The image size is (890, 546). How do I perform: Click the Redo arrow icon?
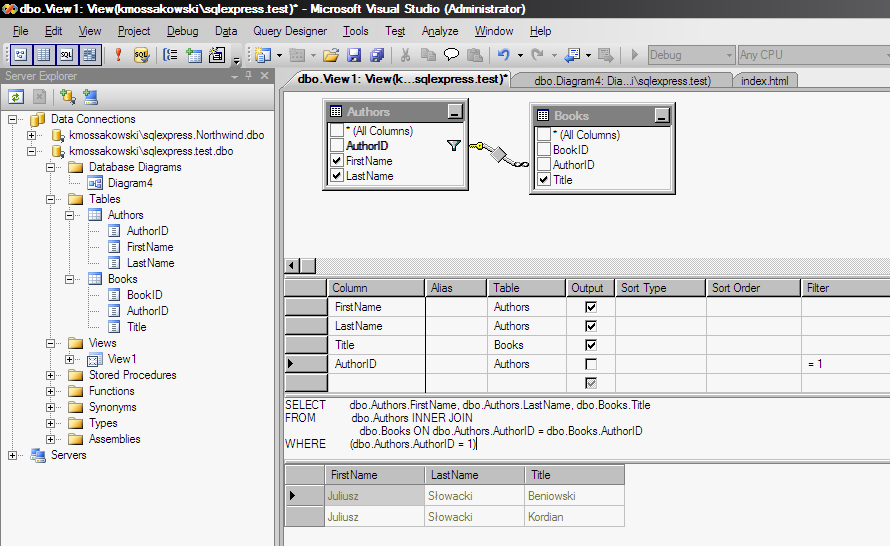click(537, 55)
